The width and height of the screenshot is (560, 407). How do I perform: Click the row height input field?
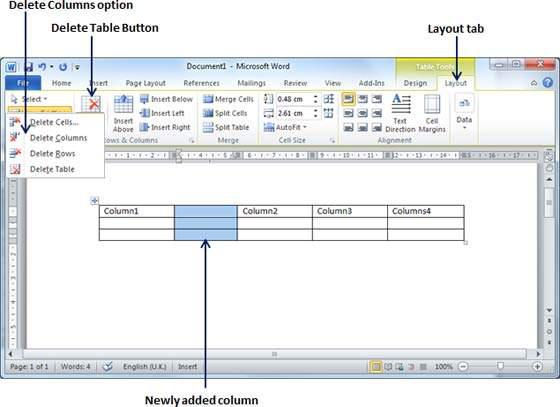[295, 99]
